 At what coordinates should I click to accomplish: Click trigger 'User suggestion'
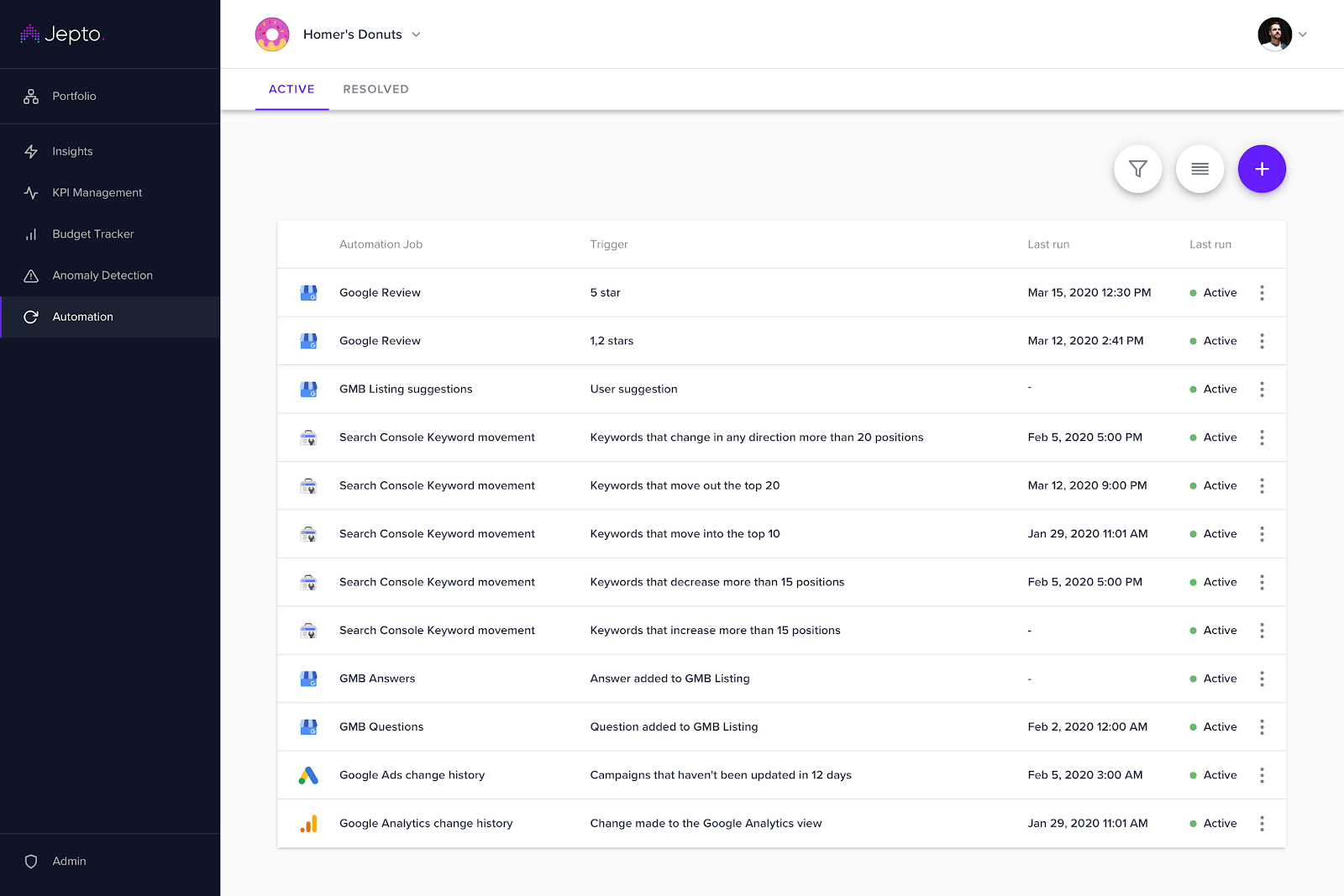(633, 389)
